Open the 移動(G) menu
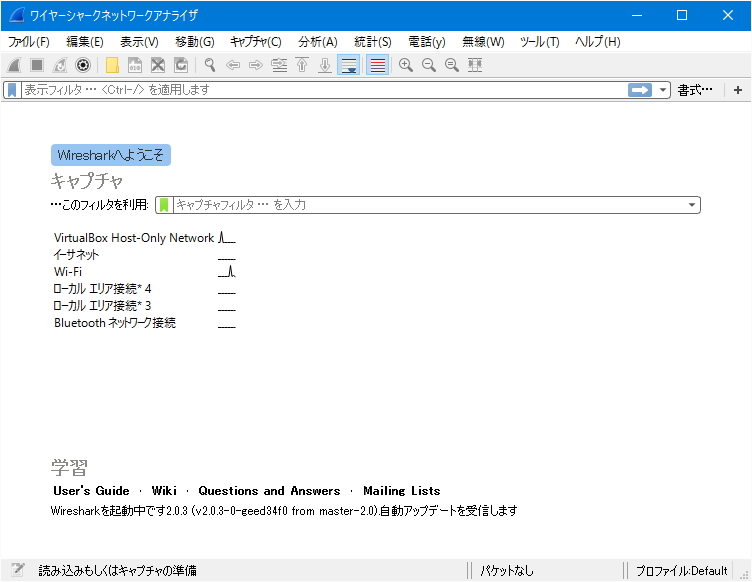752x582 pixels. tap(194, 42)
